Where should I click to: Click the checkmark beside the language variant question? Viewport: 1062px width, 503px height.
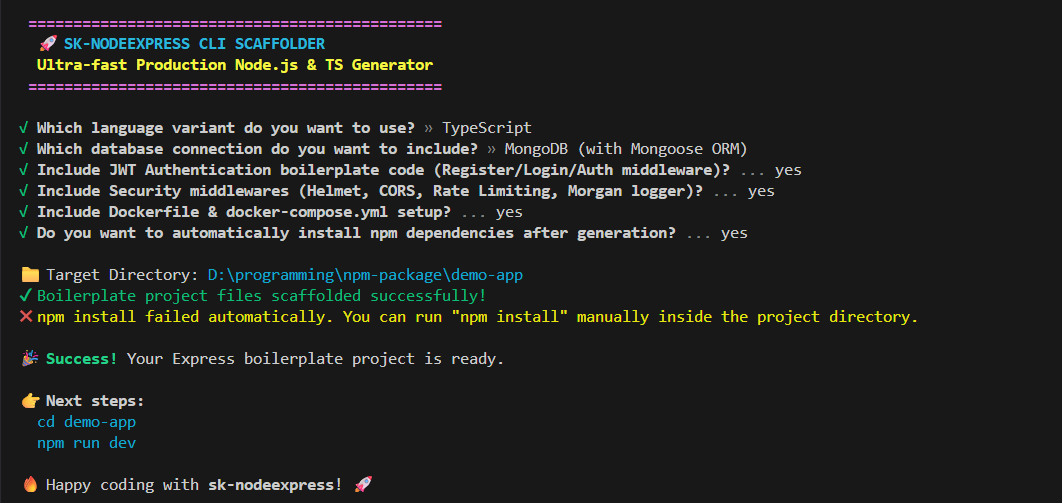(x=24, y=128)
